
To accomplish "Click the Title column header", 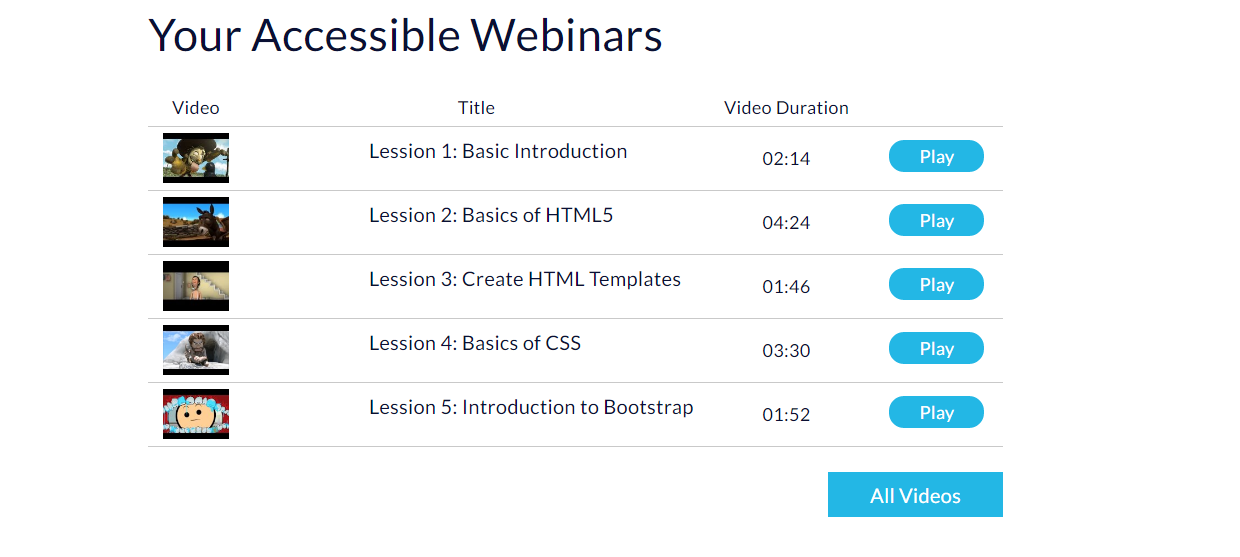I will 476,108.
